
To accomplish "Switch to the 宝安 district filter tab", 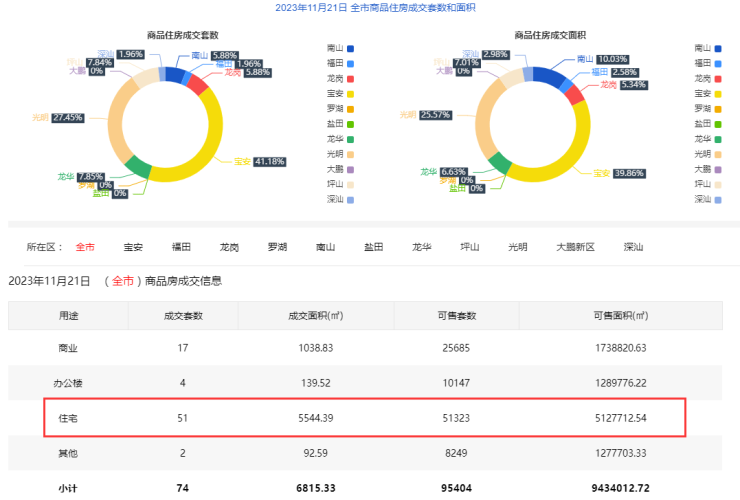I will coord(133,246).
